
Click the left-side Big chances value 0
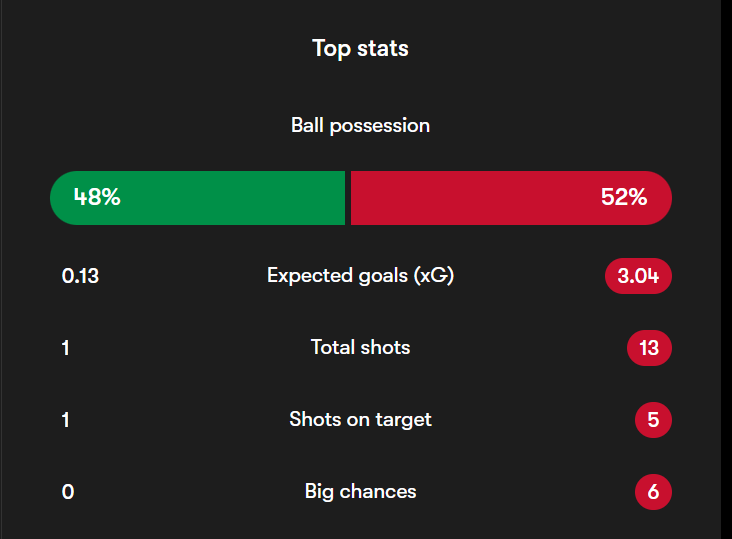point(67,492)
